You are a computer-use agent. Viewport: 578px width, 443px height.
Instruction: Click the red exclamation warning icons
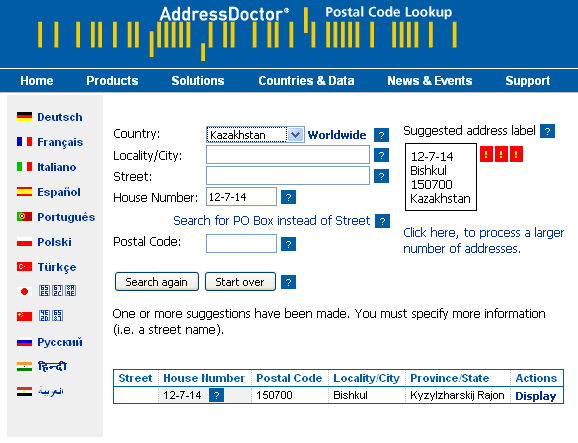pyautogui.click(x=501, y=154)
